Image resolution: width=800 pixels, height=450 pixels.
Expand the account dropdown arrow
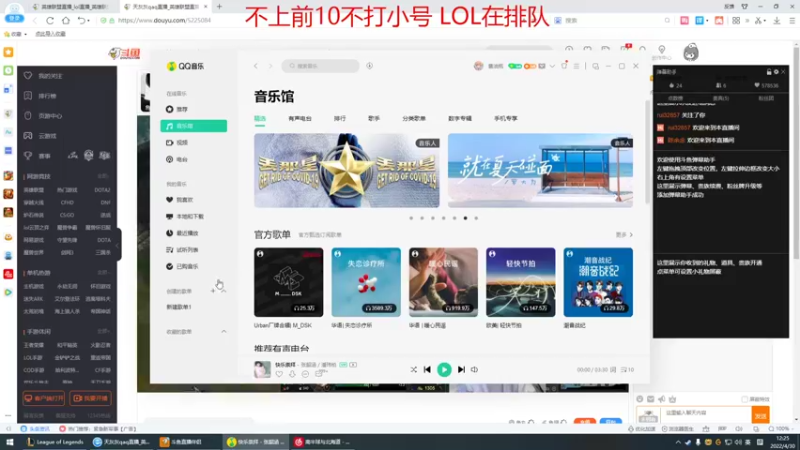[x=552, y=66]
